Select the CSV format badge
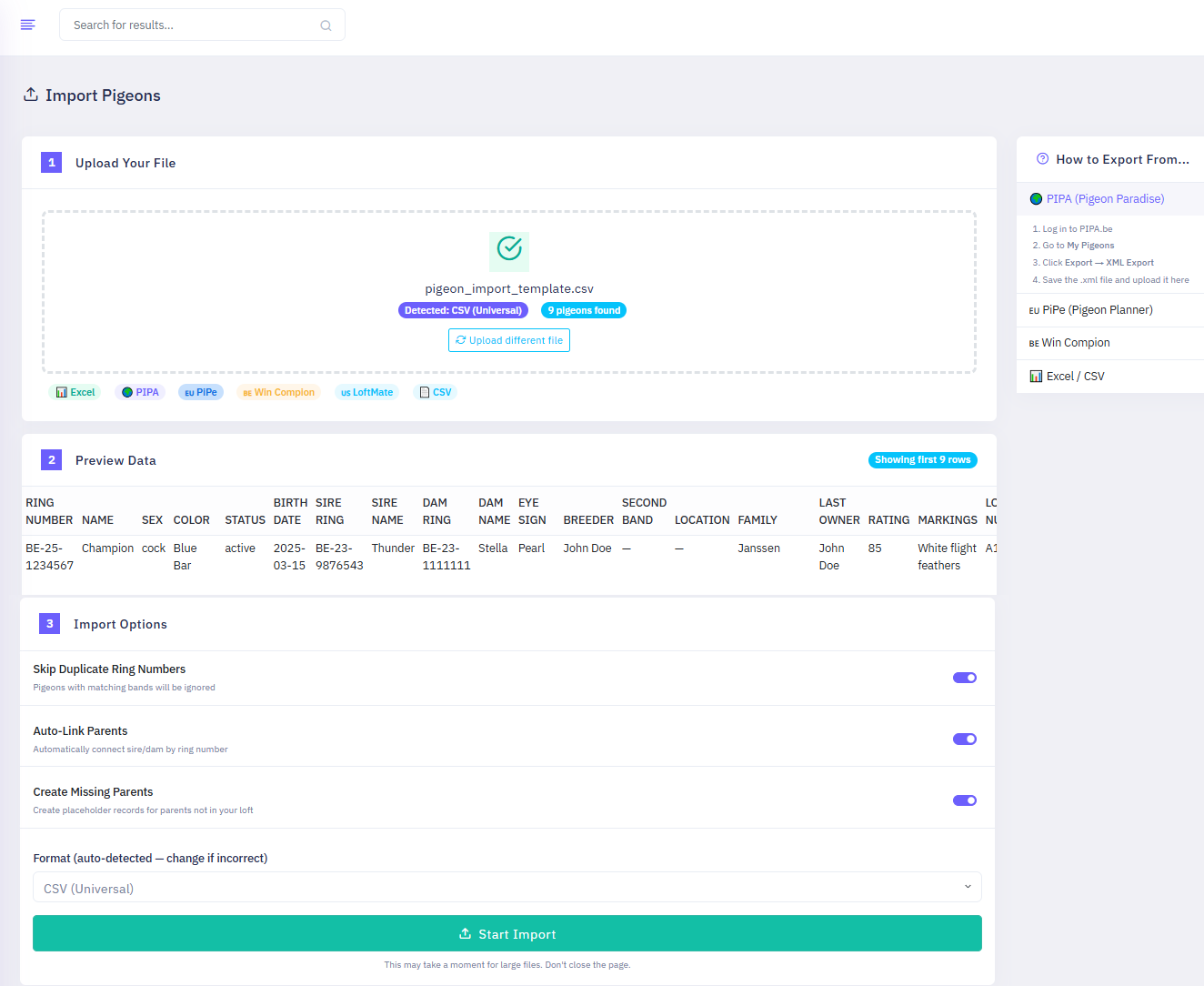Image resolution: width=1204 pixels, height=986 pixels. pos(435,391)
